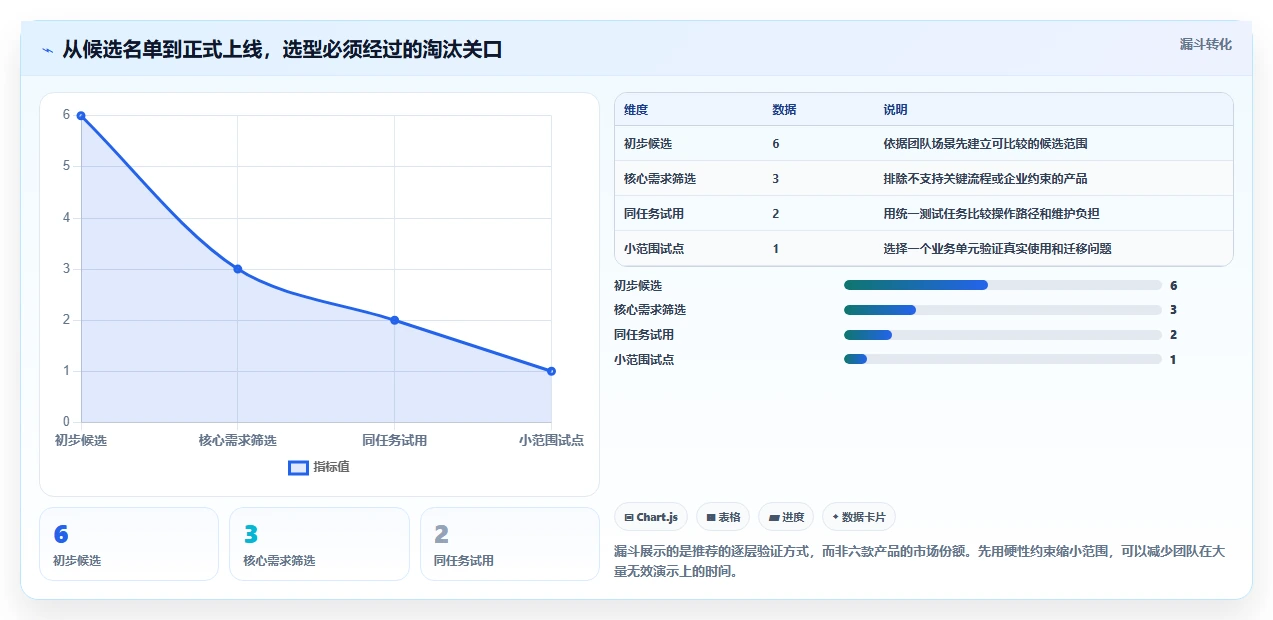This screenshot has width=1273, height=620.
Task: Click the 维度 column header
Action: coord(636,110)
